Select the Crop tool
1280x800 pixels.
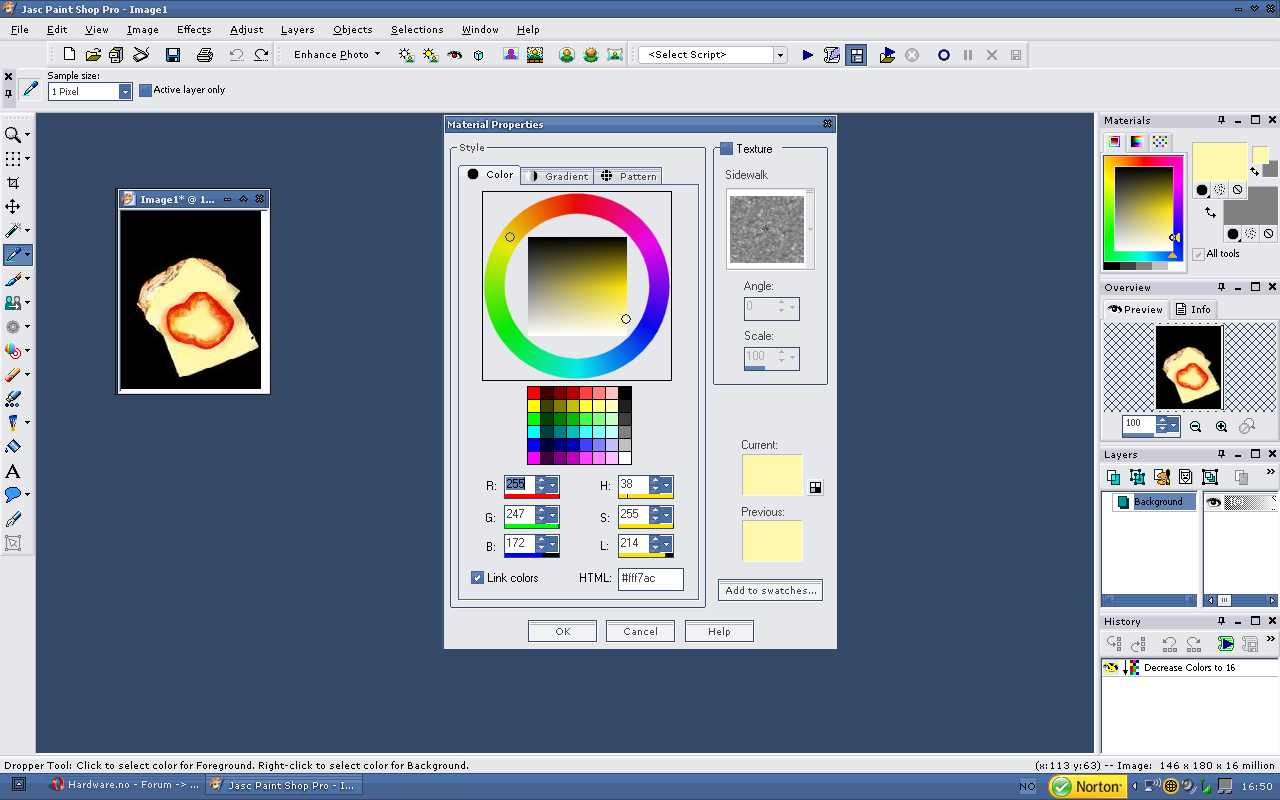(x=13, y=183)
